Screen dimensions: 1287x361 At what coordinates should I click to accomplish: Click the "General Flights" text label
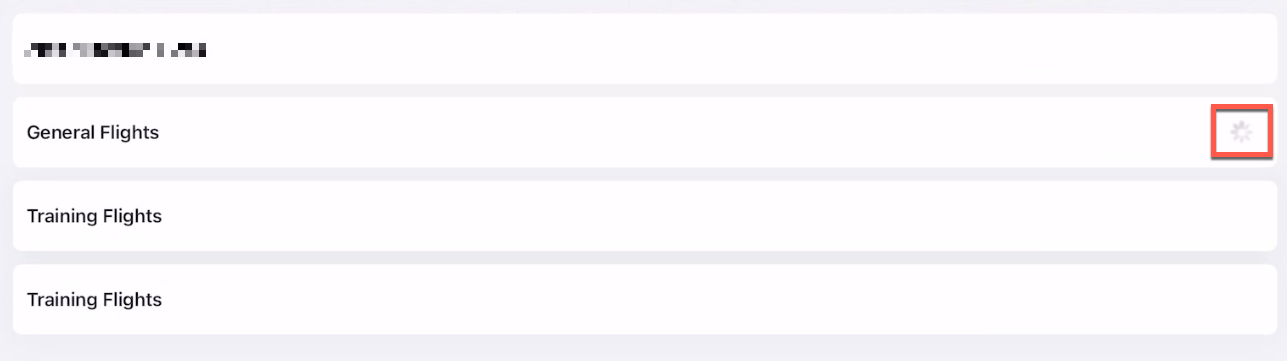93,132
